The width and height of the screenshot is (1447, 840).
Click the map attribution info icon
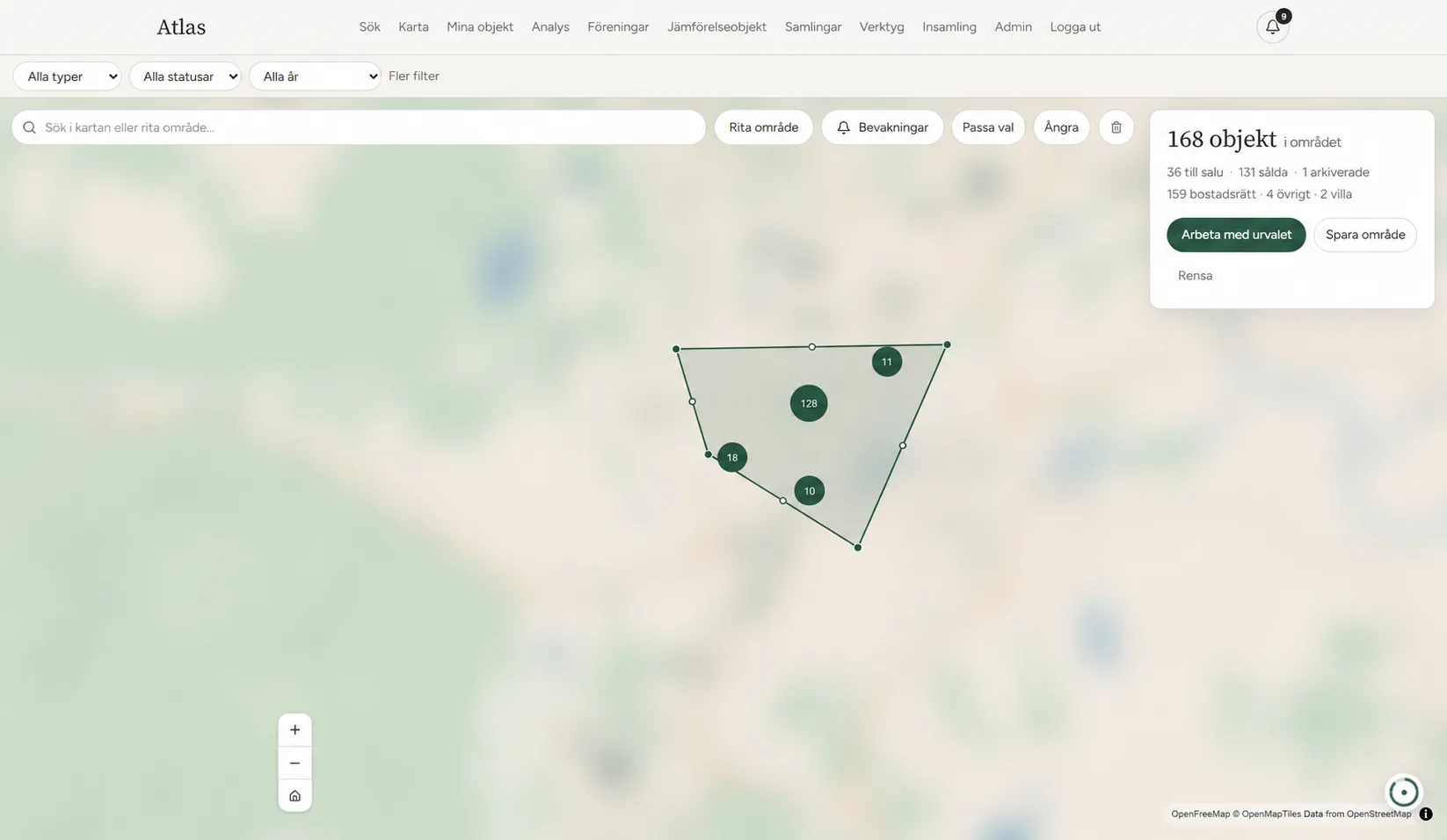tap(1426, 814)
